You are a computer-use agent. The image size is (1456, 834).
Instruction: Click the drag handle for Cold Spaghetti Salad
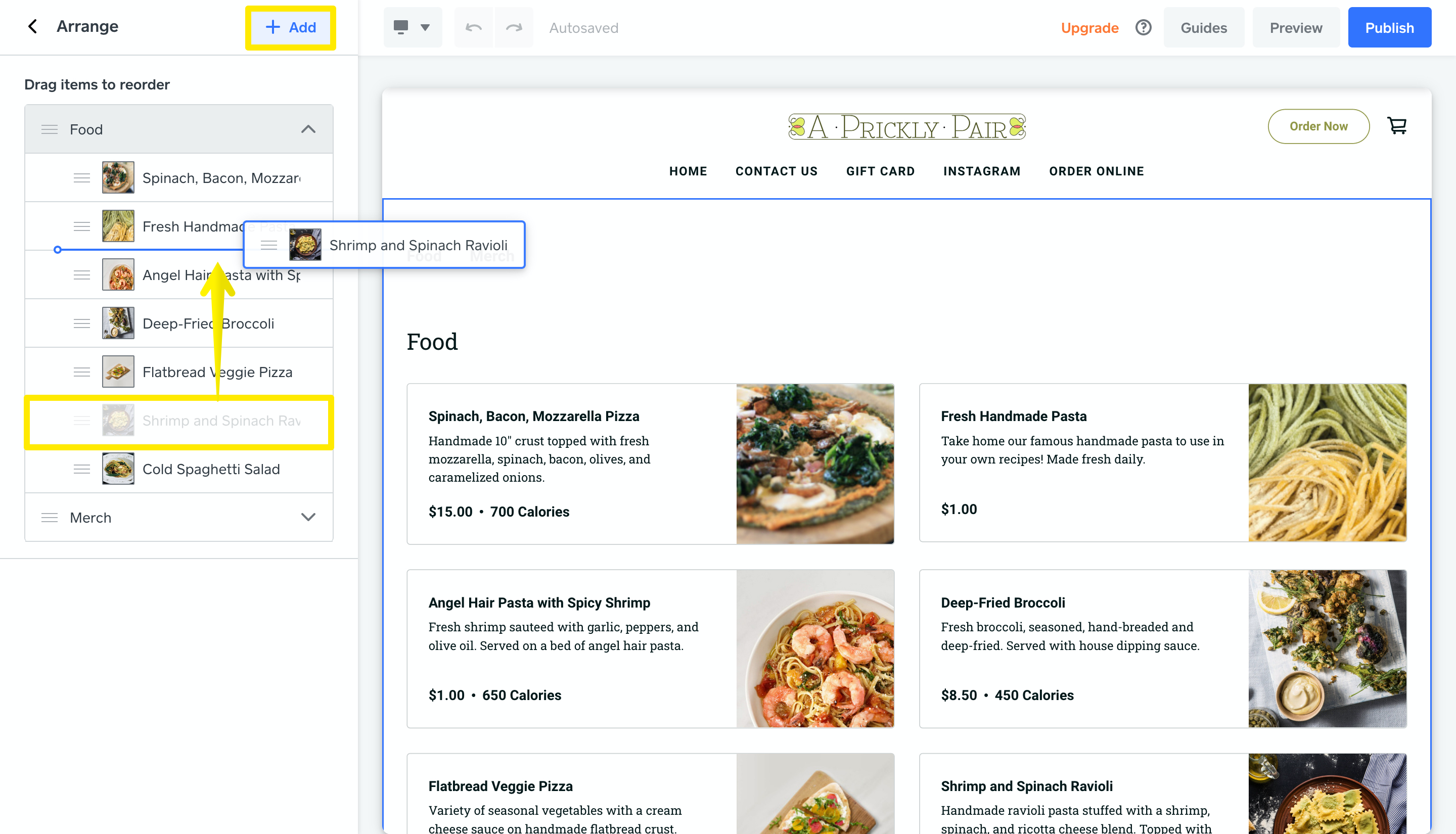(x=81, y=469)
